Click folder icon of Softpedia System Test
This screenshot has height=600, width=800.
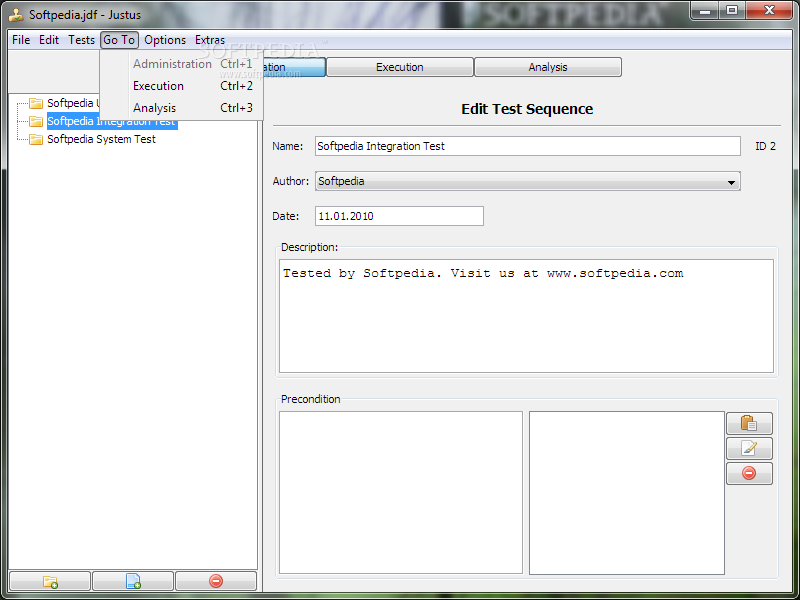pyautogui.click(x=36, y=139)
